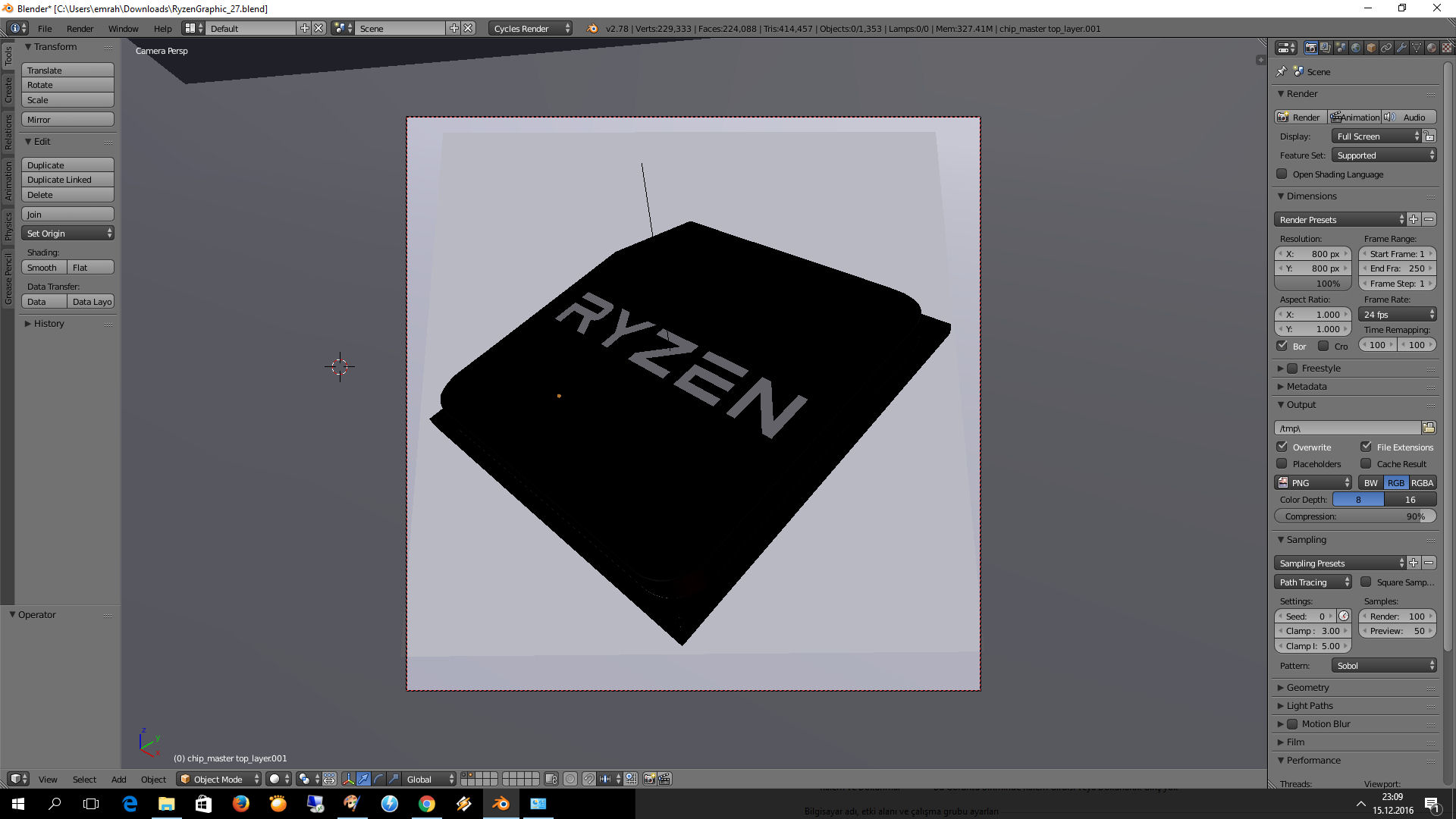Open the Scene properties tab icon

[1341, 48]
